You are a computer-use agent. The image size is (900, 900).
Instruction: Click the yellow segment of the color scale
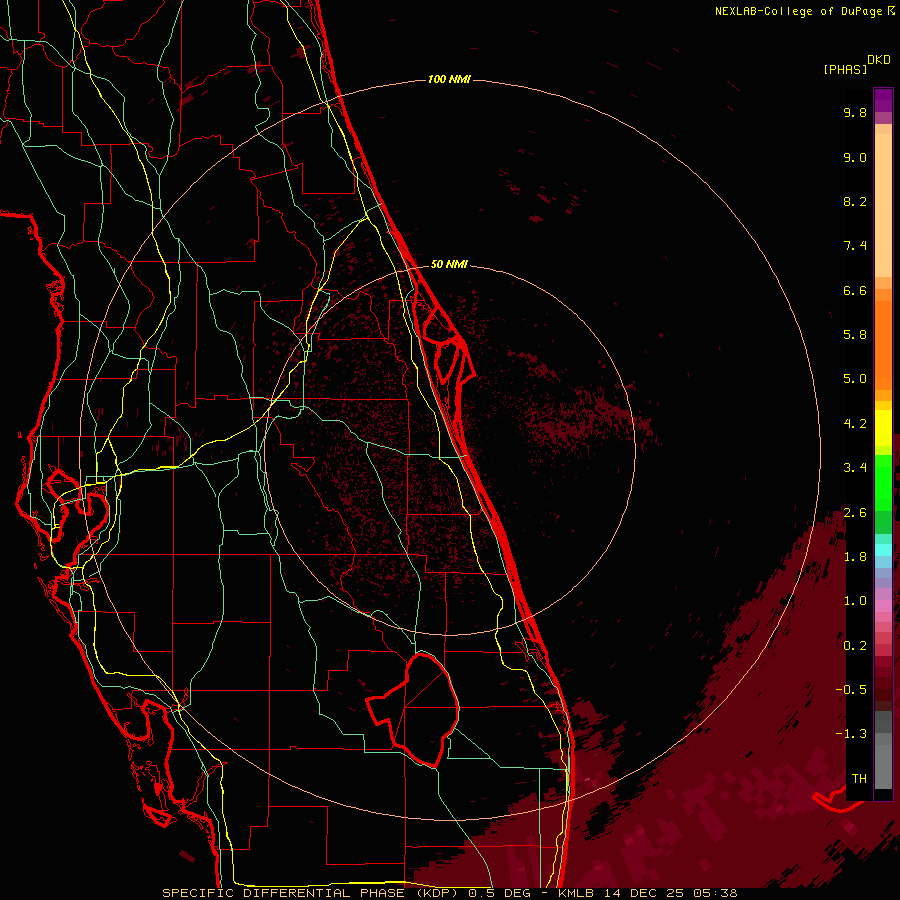[x=883, y=432]
